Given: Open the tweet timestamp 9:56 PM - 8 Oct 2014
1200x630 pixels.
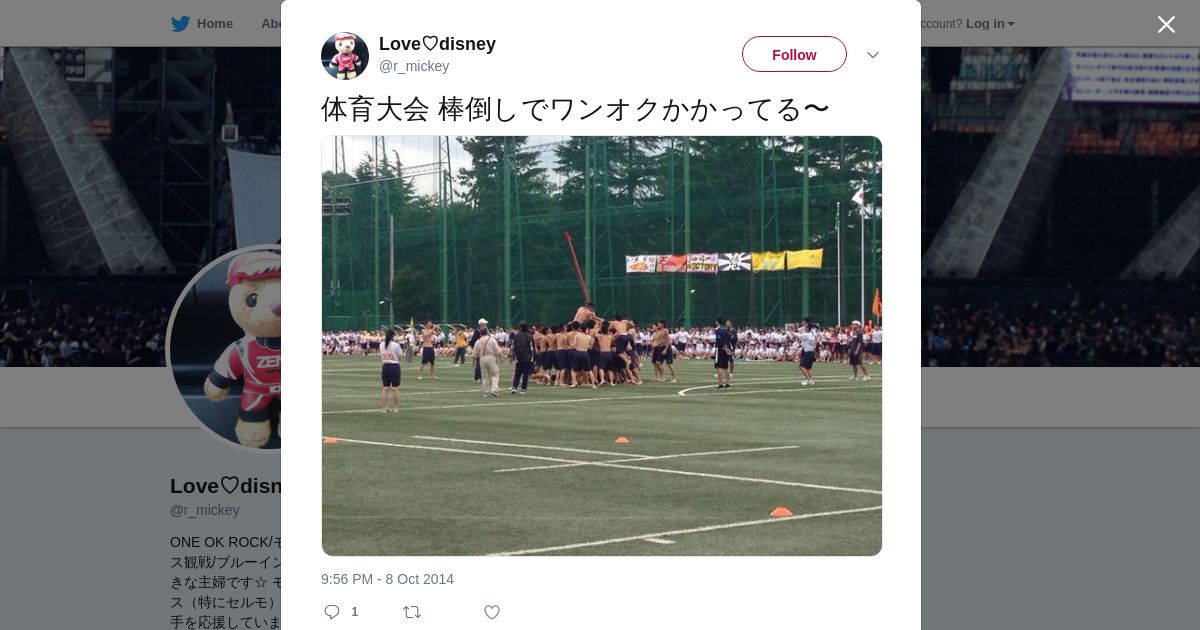Looking at the screenshot, I should click(387, 579).
